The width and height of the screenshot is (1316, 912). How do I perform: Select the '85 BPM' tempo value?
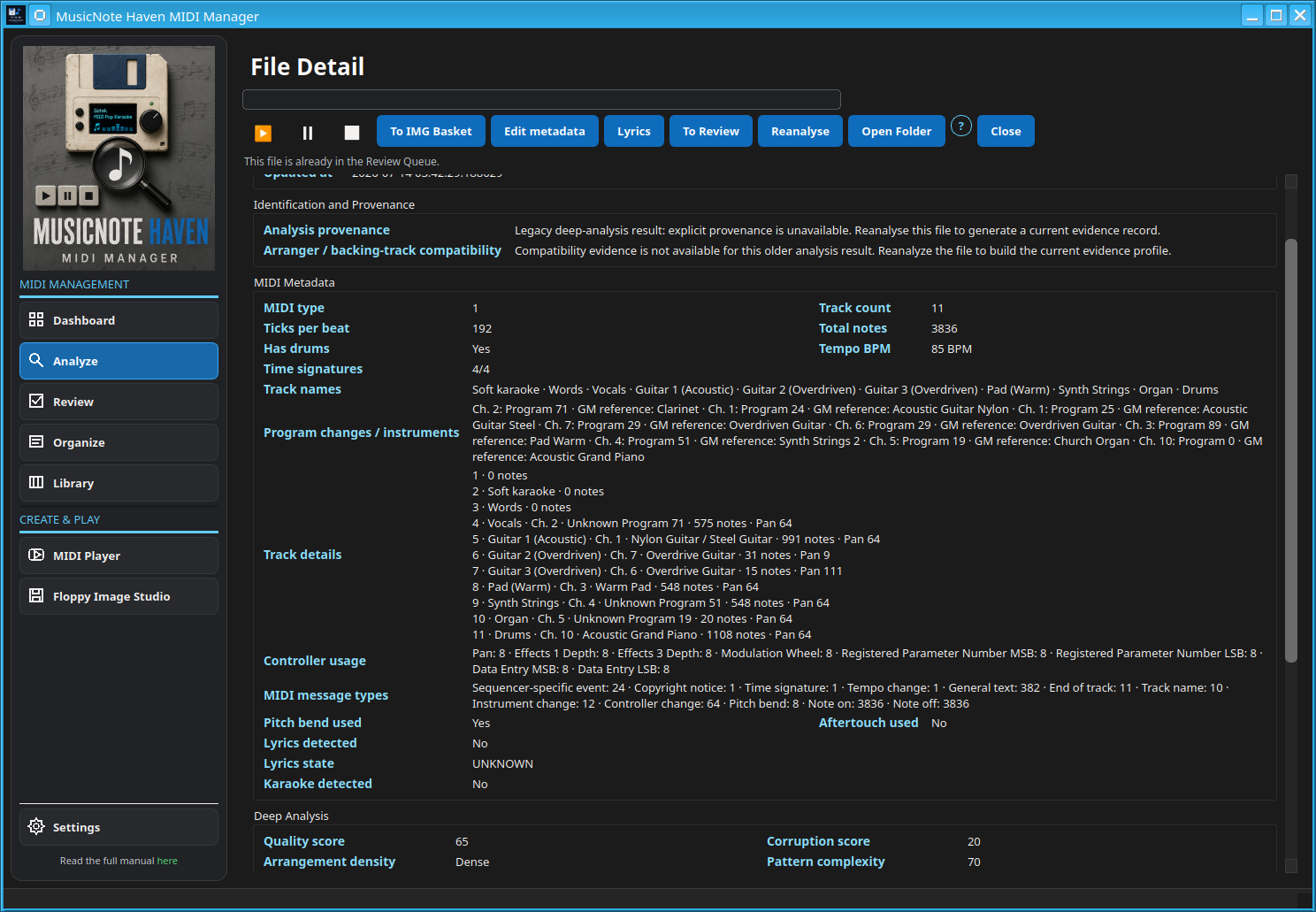point(952,349)
